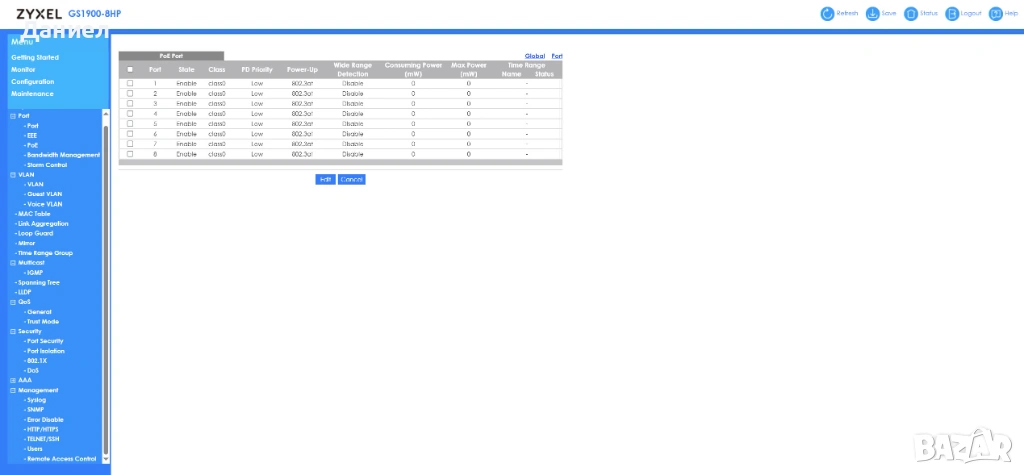
Task: Open the Configuration menu
Action: pyautogui.click(x=32, y=82)
